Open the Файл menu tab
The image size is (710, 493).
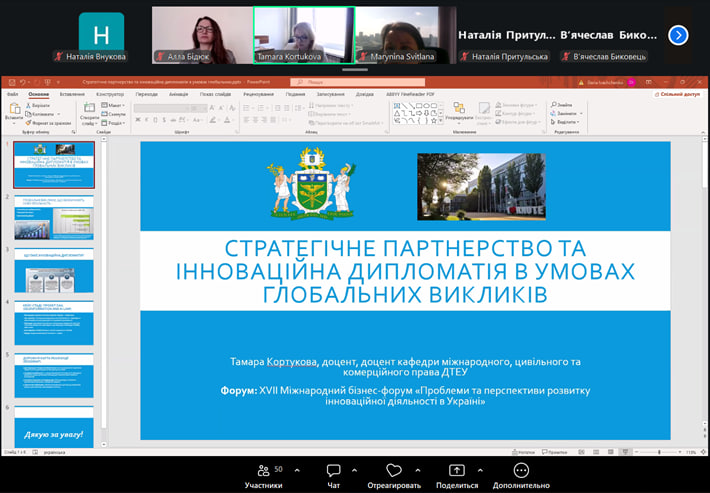(x=12, y=94)
